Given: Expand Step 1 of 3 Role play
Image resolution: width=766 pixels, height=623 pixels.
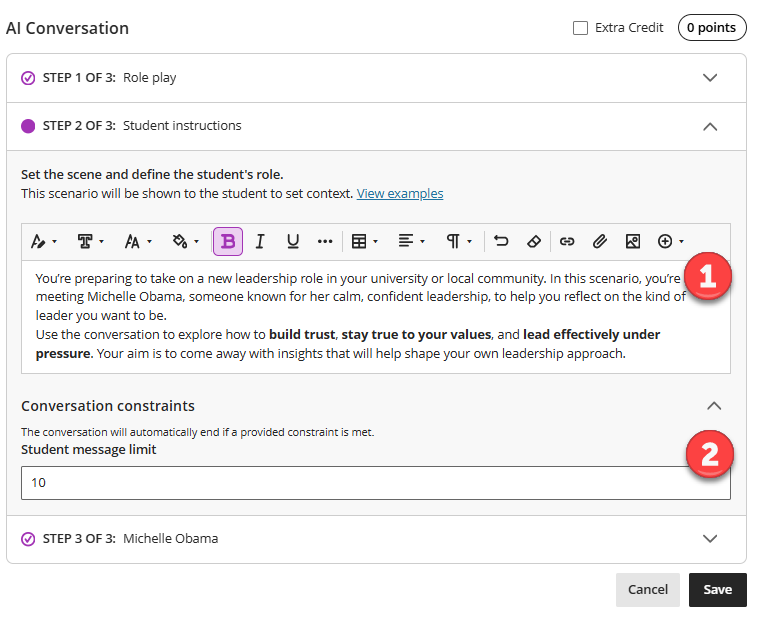Looking at the screenshot, I should tap(710, 78).
